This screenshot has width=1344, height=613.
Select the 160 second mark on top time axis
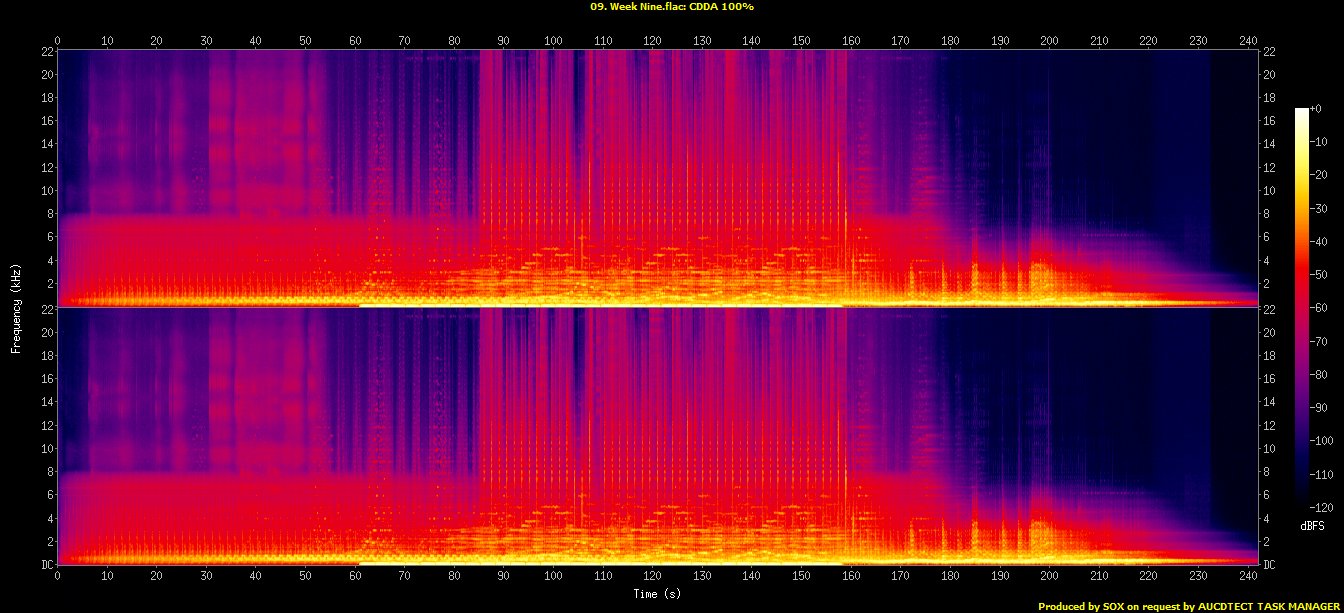click(850, 41)
